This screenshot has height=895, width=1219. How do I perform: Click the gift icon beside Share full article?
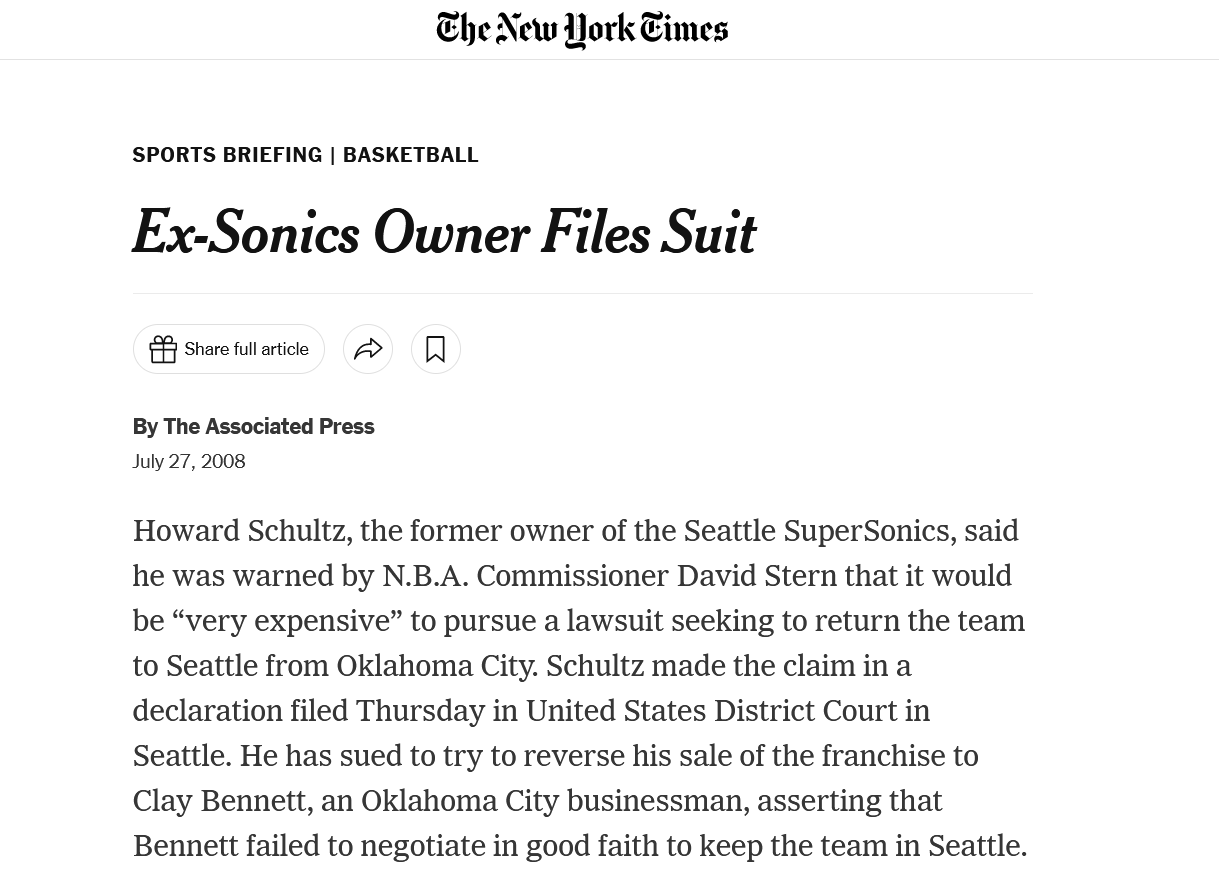(x=163, y=349)
